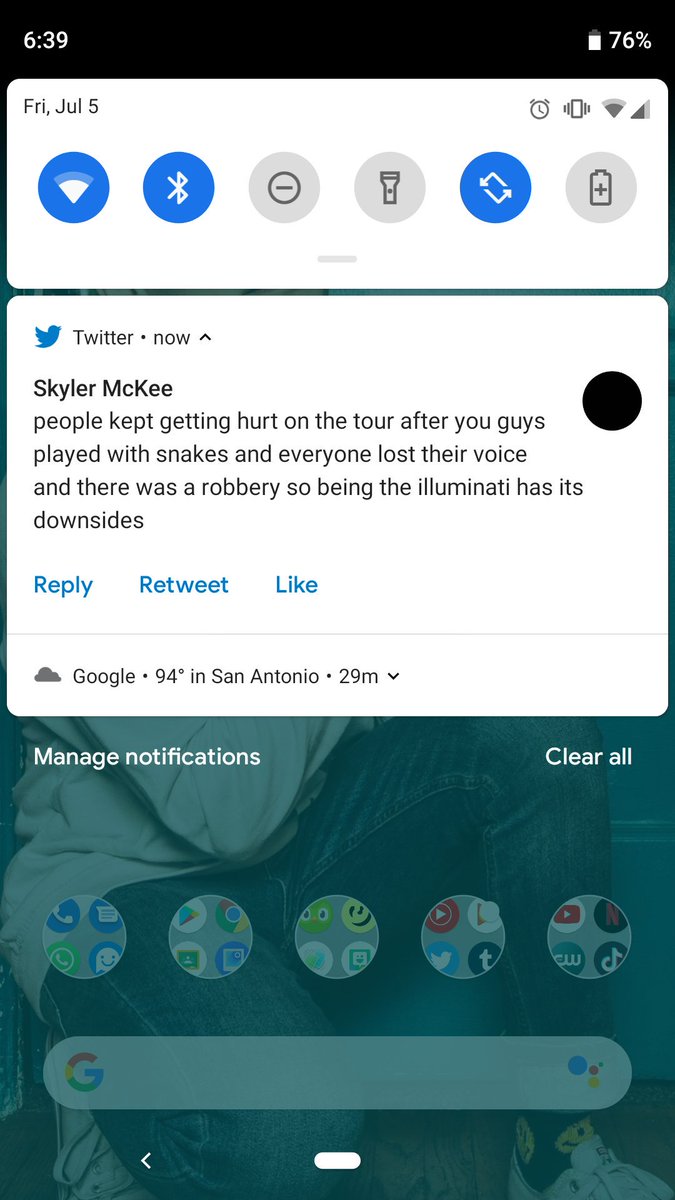Viewport: 675px width, 1200px height.
Task: Launch Google Assistant from search bar dots
Action: tap(584, 1073)
